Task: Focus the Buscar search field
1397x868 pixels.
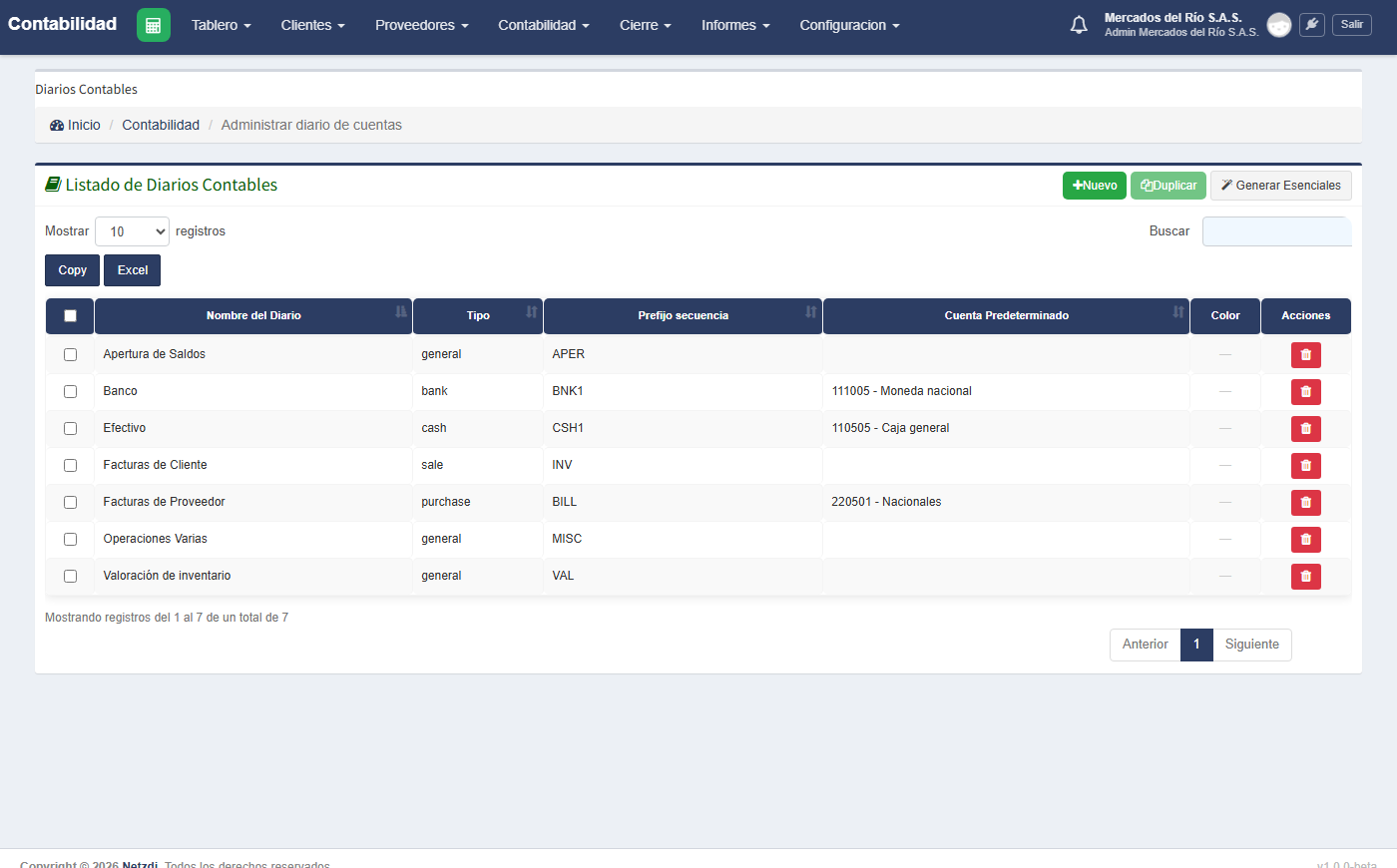Action: click(1277, 231)
